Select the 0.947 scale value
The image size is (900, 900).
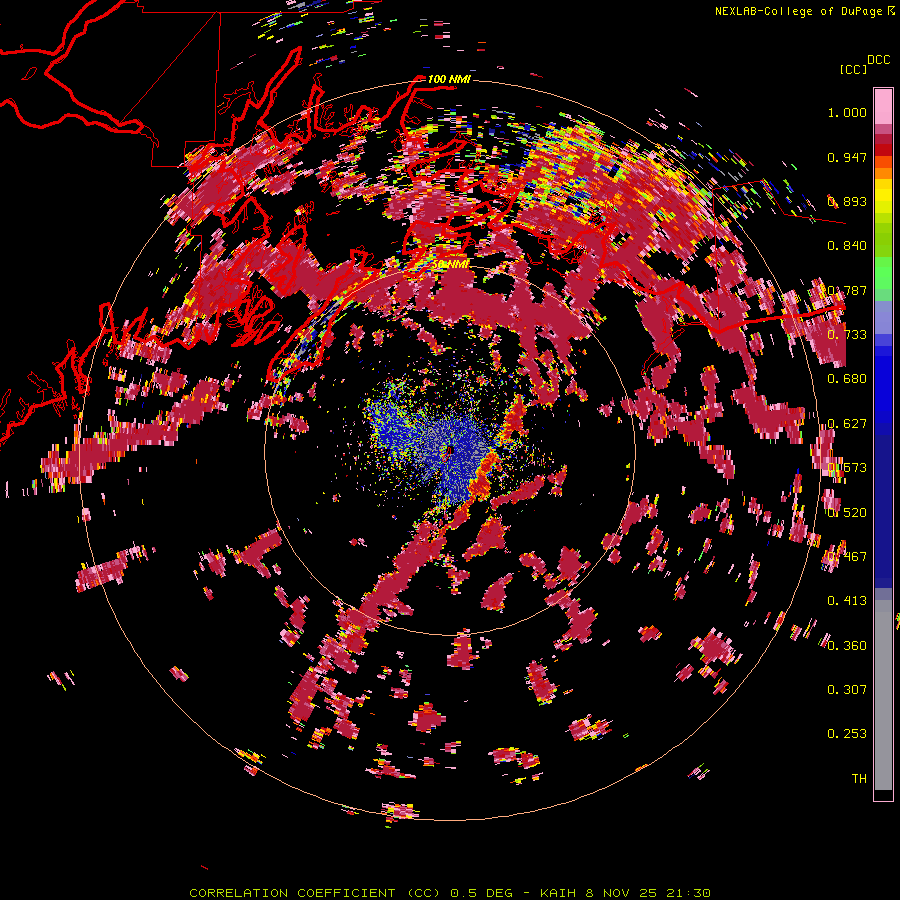click(847, 157)
